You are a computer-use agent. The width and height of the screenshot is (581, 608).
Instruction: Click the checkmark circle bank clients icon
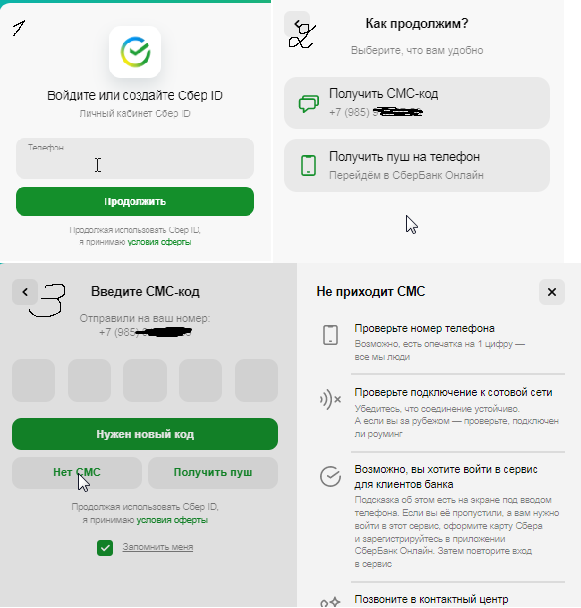tap(330, 476)
